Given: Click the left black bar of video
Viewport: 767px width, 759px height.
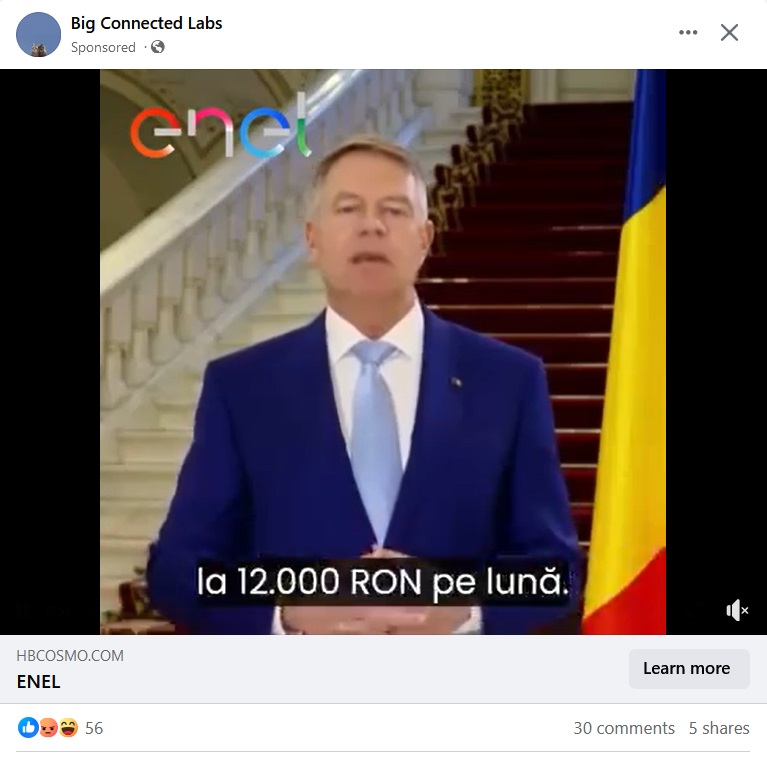Looking at the screenshot, I should coord(50,352).
